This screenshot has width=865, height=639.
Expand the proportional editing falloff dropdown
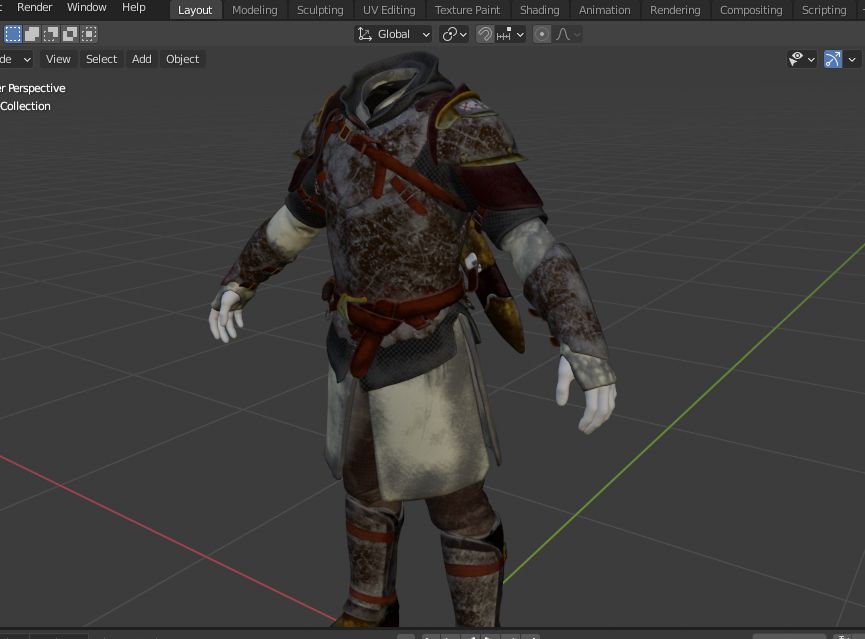567,34
